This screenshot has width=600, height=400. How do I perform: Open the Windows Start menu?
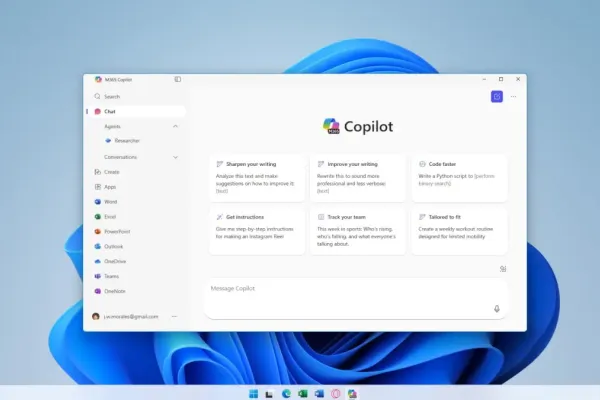253,394
